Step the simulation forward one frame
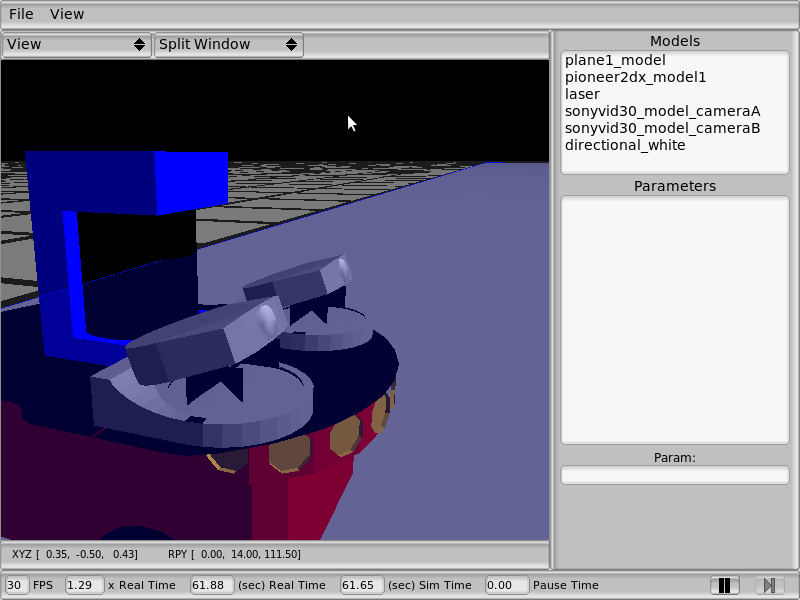Image resolution: width=800 pixels, height=600 pixels. tap(769, 585)
